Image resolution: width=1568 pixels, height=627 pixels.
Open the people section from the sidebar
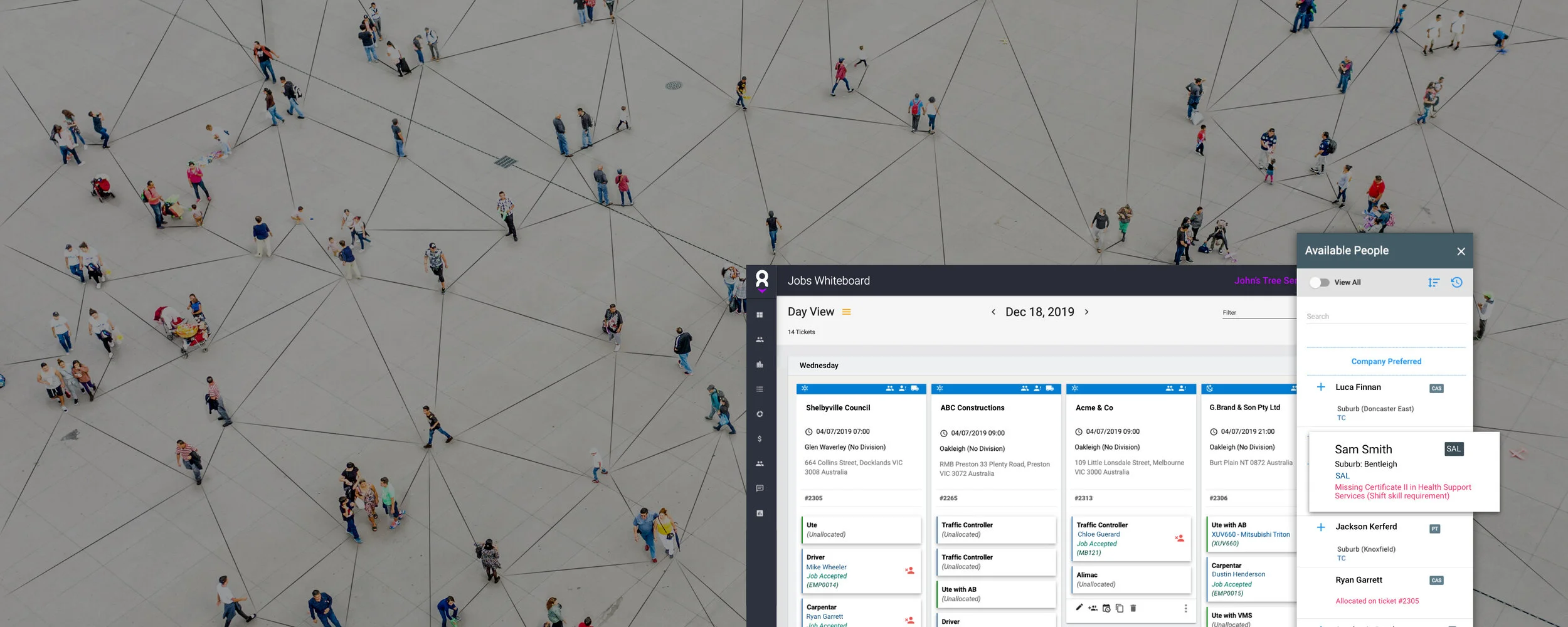[x=760, y=339]
